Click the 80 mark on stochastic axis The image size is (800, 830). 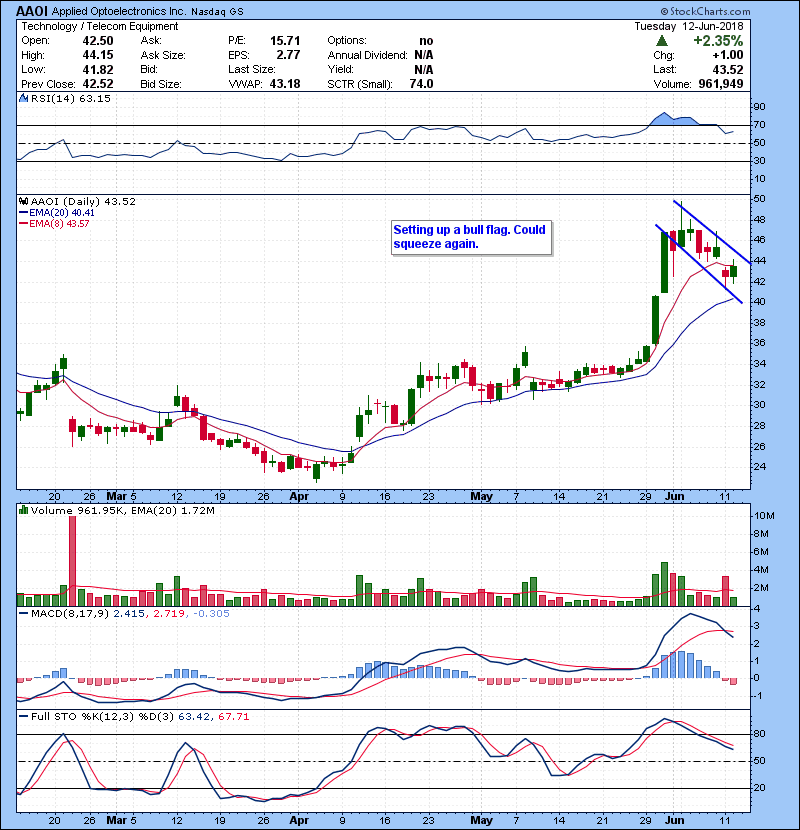click(759, 734)
